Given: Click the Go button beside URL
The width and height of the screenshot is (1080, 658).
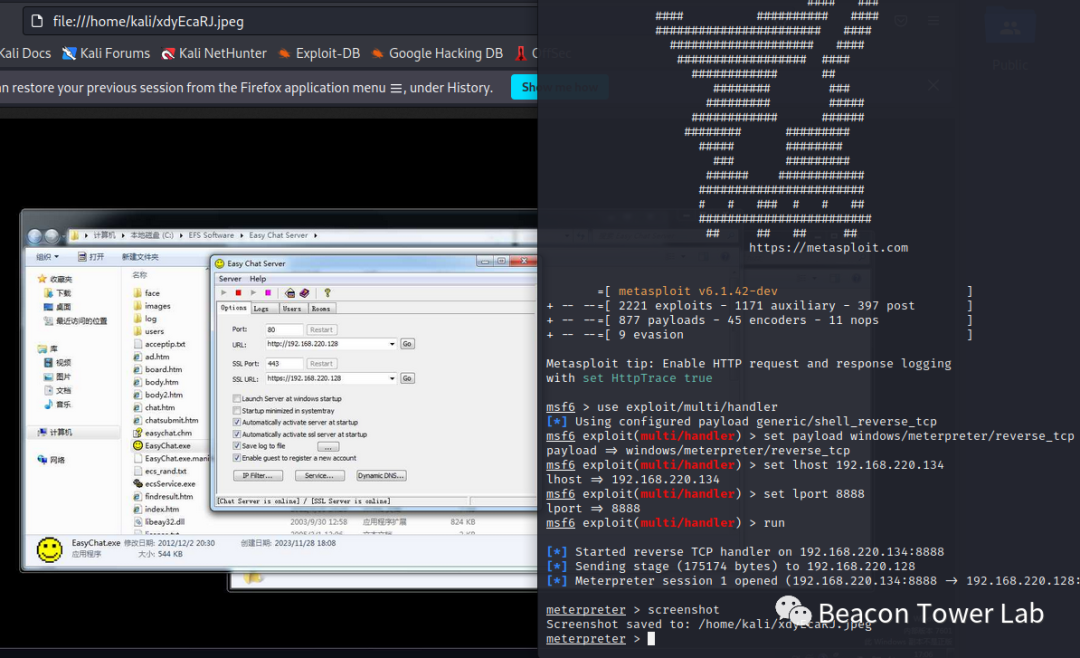Looking at the screenshot, I should (x=407, y=344).
